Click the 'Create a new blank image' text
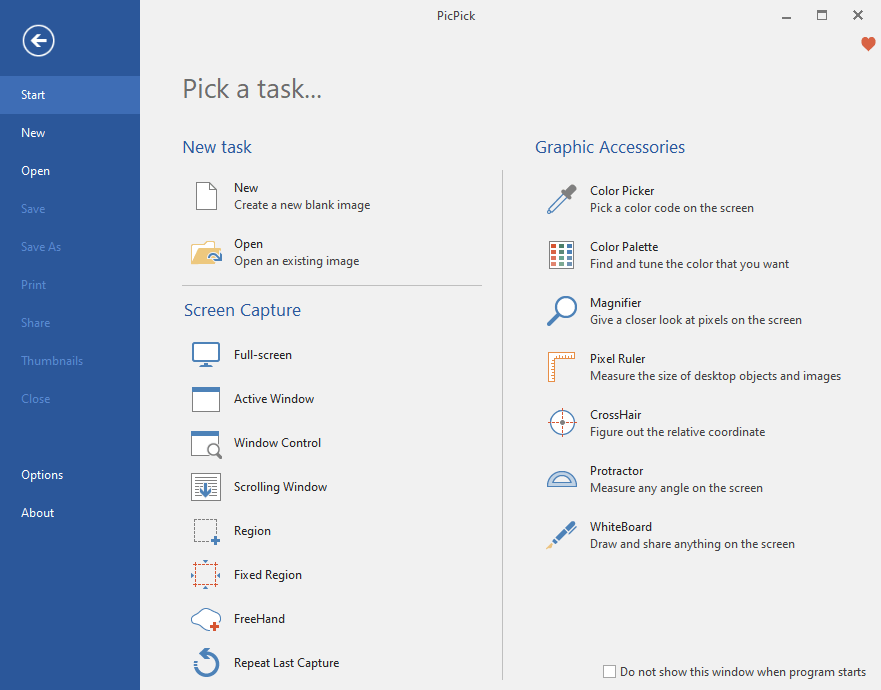The width and height of the screenshot is (881, 690). point(302,205)
